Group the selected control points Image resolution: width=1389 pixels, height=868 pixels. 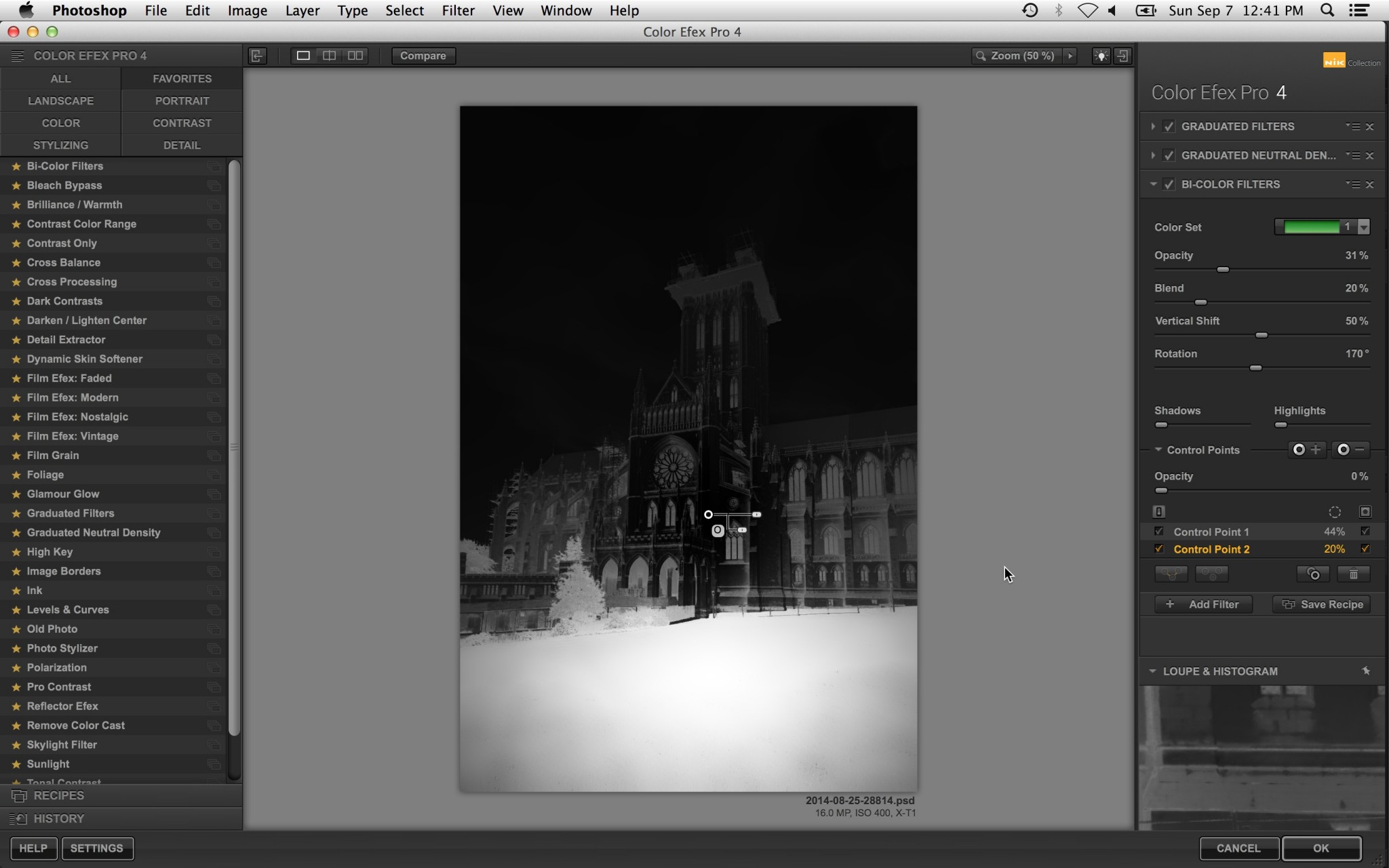pos(1171,574)
